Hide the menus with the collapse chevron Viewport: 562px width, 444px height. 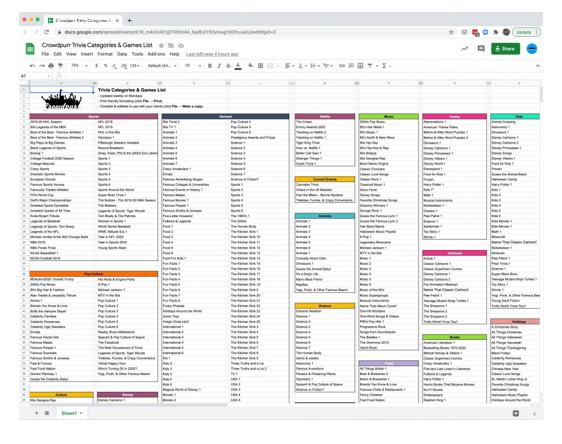click(x=538, y=66)
